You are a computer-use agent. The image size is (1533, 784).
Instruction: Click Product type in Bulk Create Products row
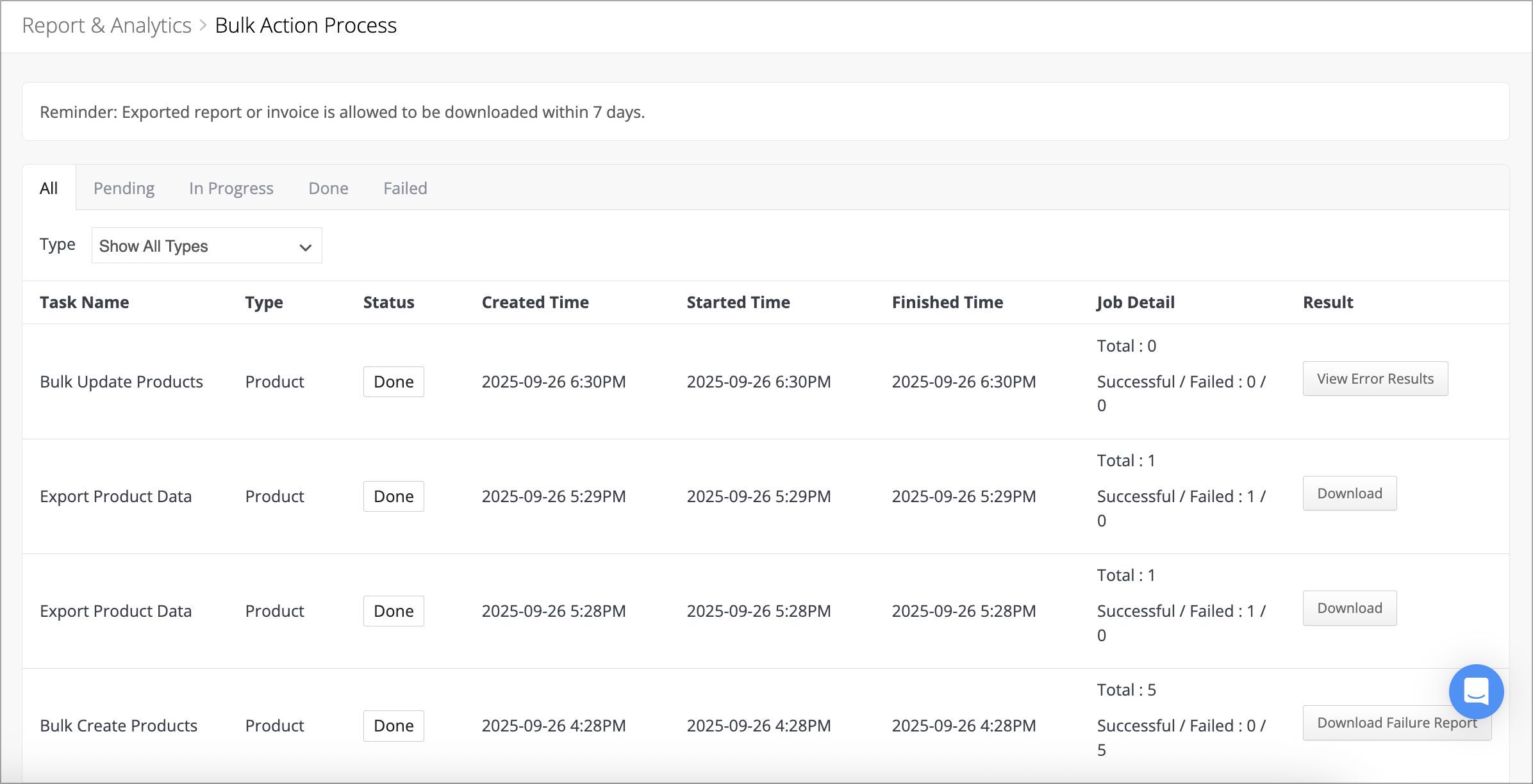(x=274, y=726)
